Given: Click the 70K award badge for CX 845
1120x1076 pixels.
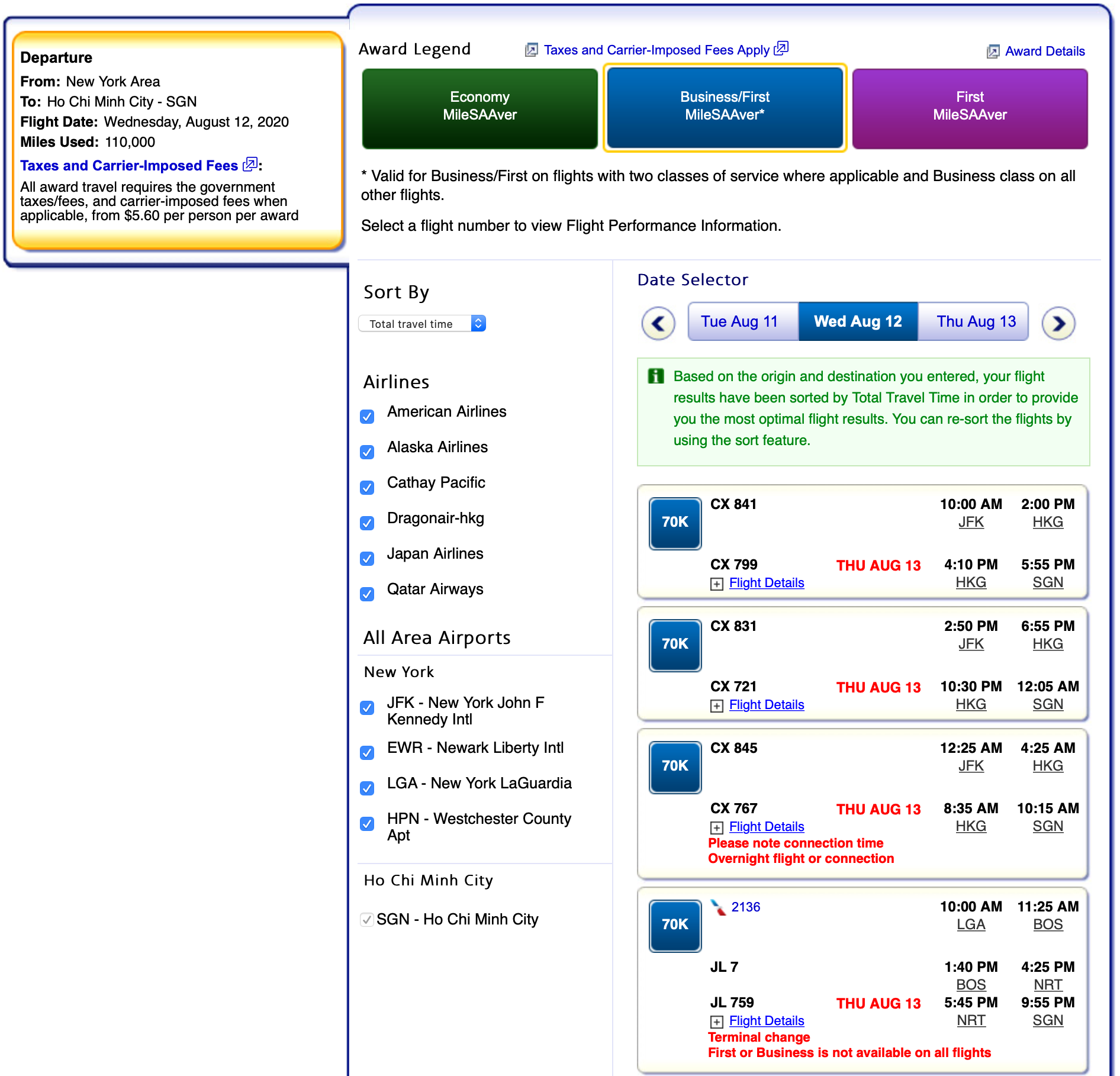Looking at the screenshot, I should pos(675,767).
